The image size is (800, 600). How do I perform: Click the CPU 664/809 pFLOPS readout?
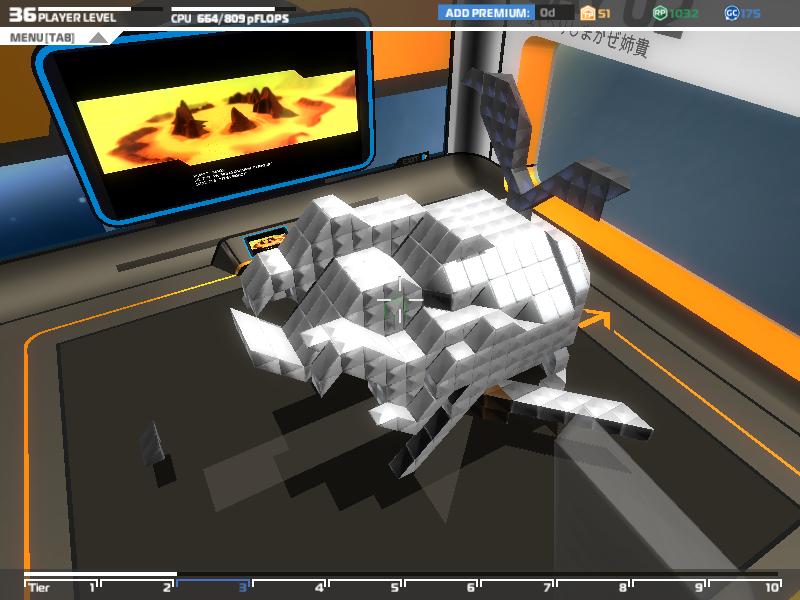click(x=230, y=19)
